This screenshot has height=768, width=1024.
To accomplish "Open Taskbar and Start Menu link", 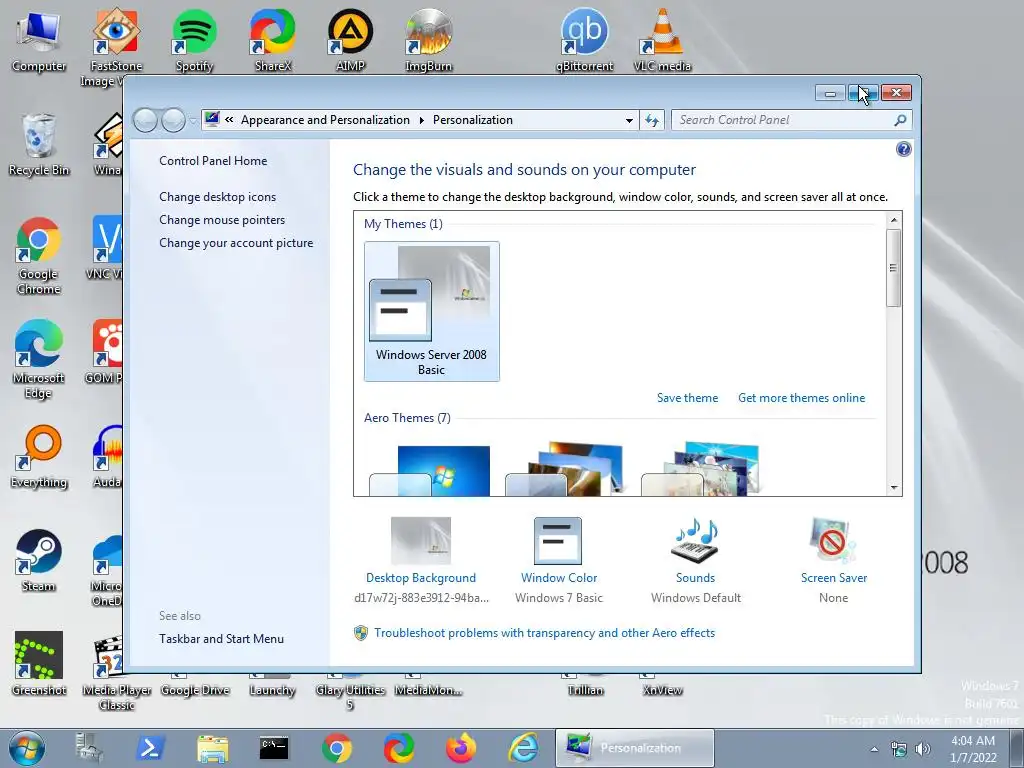I will coord(221,639).
